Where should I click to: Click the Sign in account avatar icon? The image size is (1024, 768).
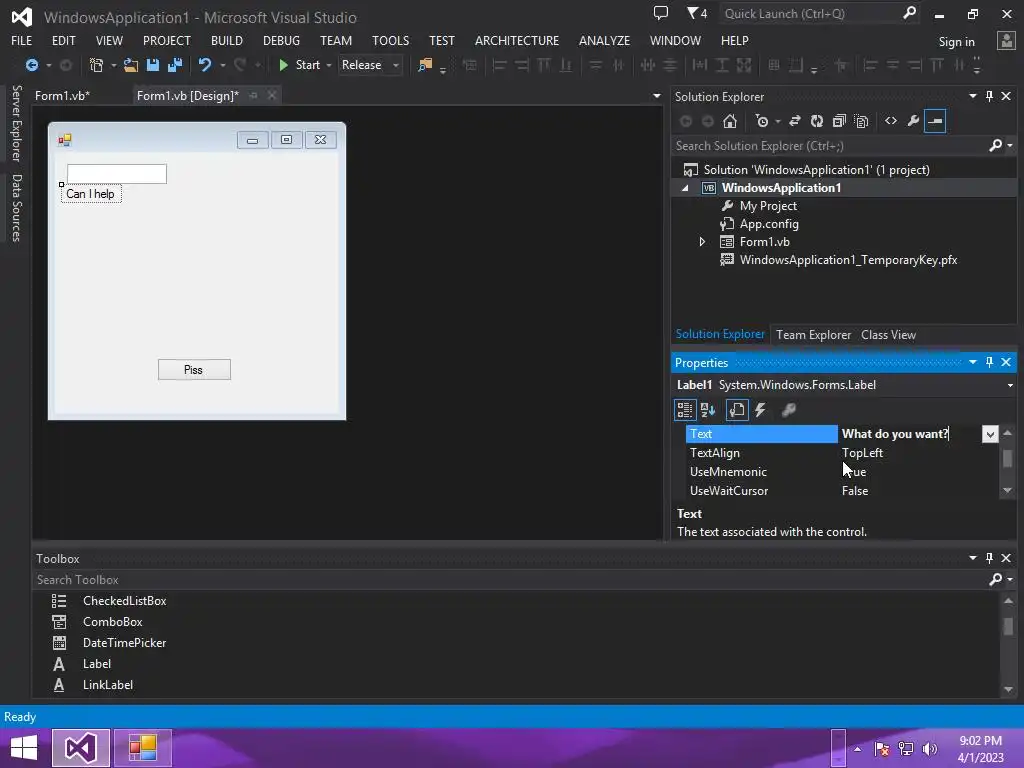point(1006,40)
